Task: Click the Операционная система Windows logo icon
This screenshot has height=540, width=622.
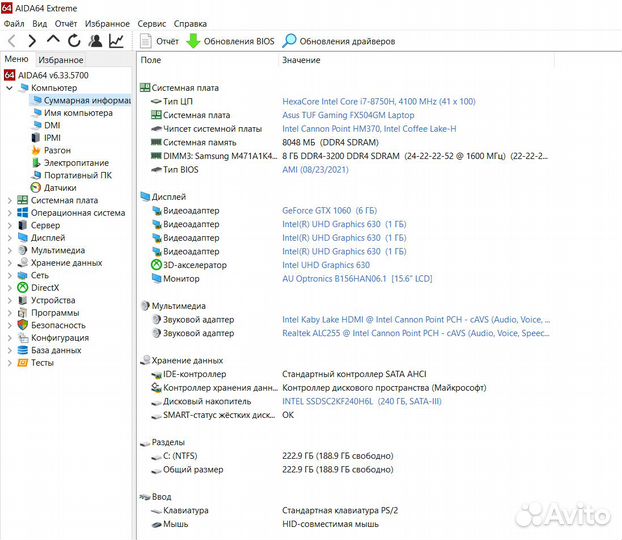Action: tap(23, 213)
